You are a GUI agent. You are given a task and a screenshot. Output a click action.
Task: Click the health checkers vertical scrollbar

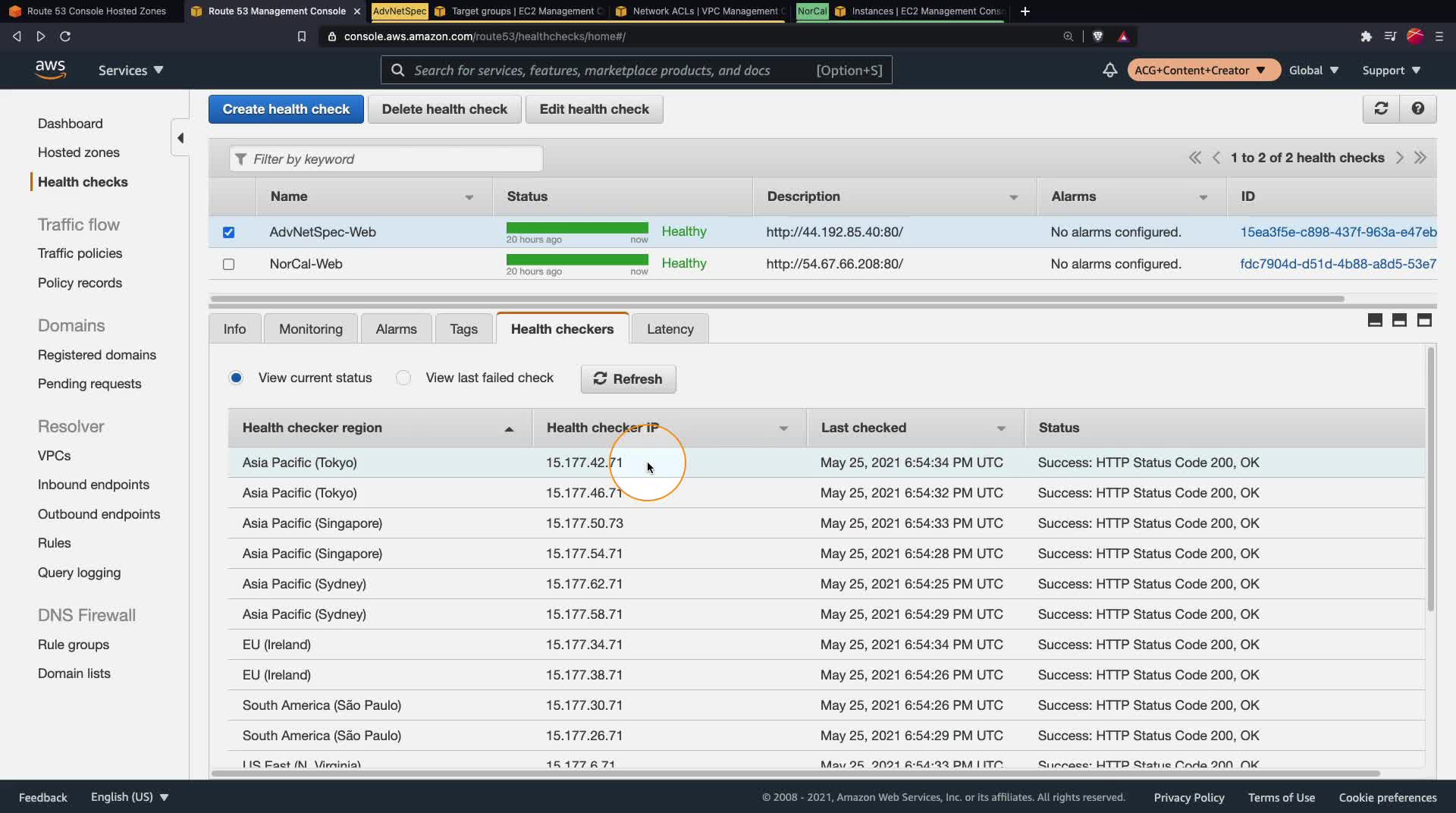click(x=1430, y=479)
